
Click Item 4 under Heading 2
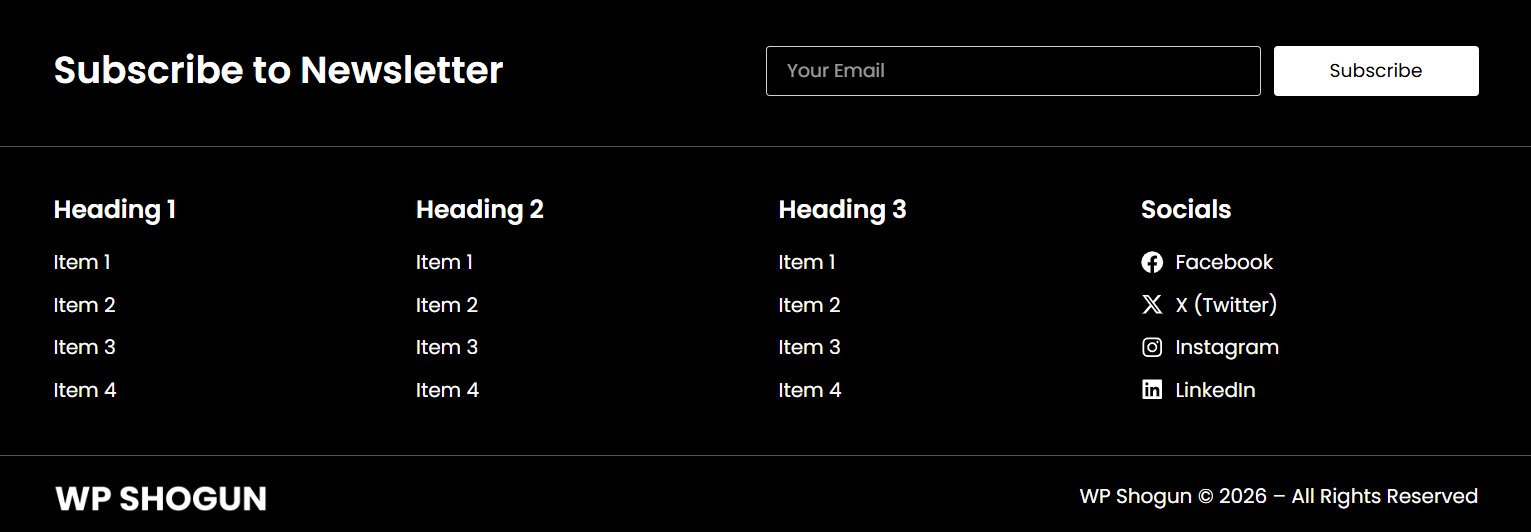(447, 390)
